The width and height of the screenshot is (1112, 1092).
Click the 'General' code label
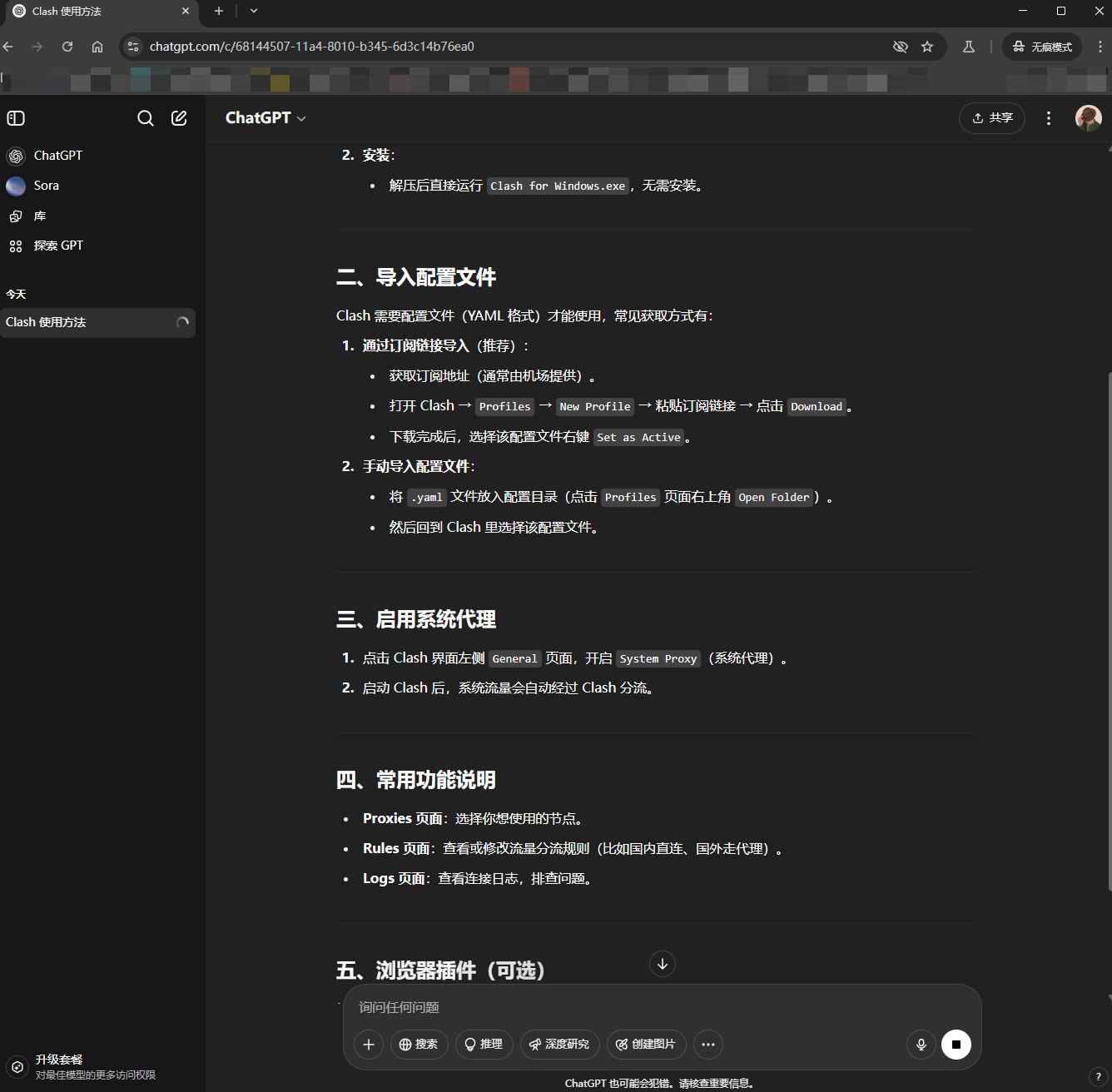pos(515,659)
